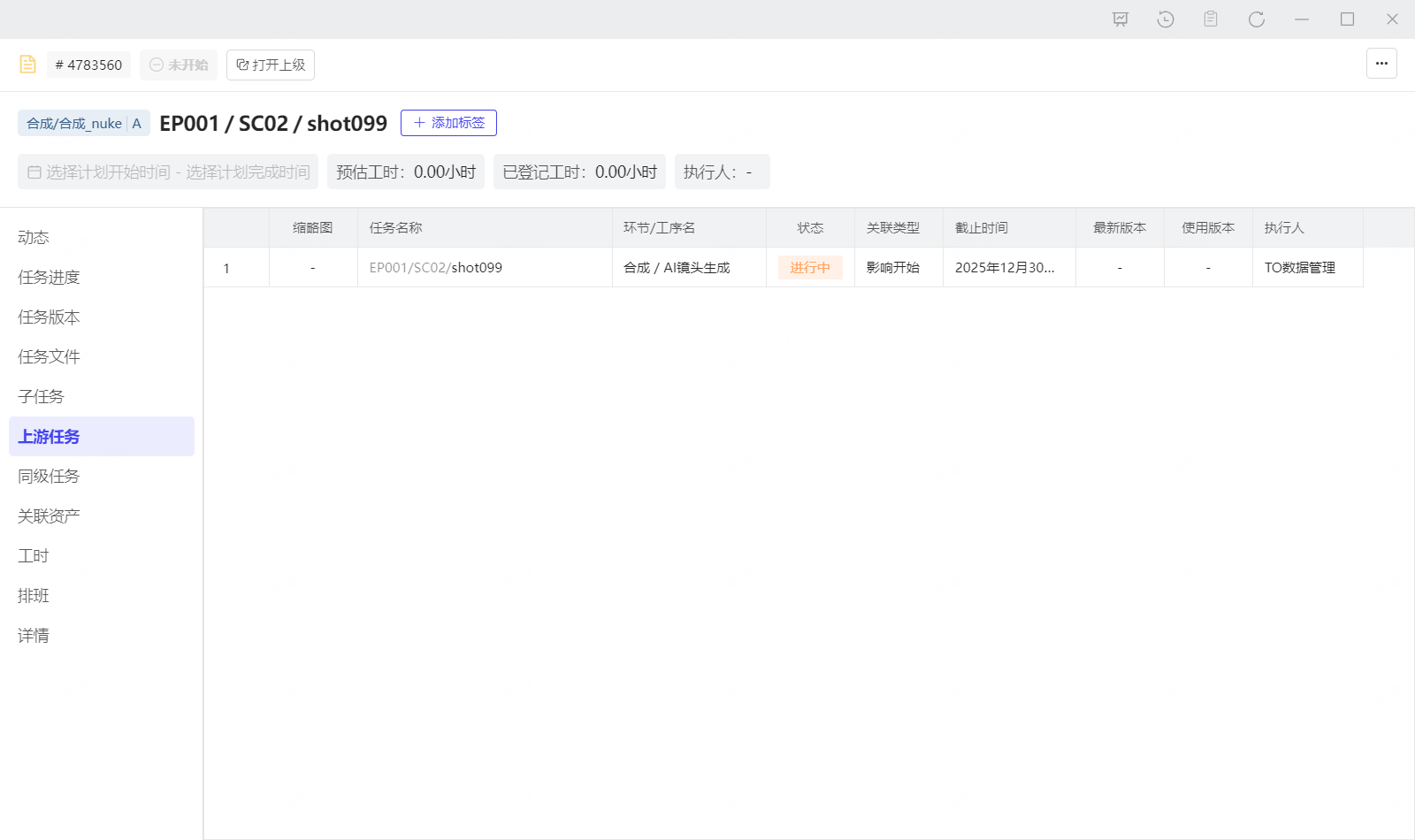Click the 打开上级 button

pyautogui.click(x=271, y=65)
